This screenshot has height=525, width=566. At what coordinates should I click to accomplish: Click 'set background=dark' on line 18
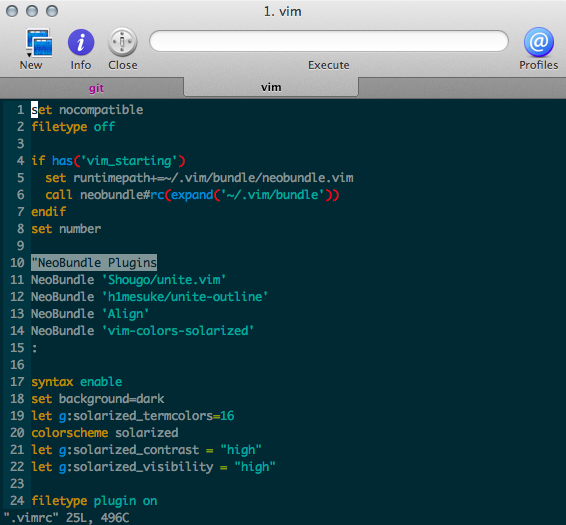coord(97,399)
